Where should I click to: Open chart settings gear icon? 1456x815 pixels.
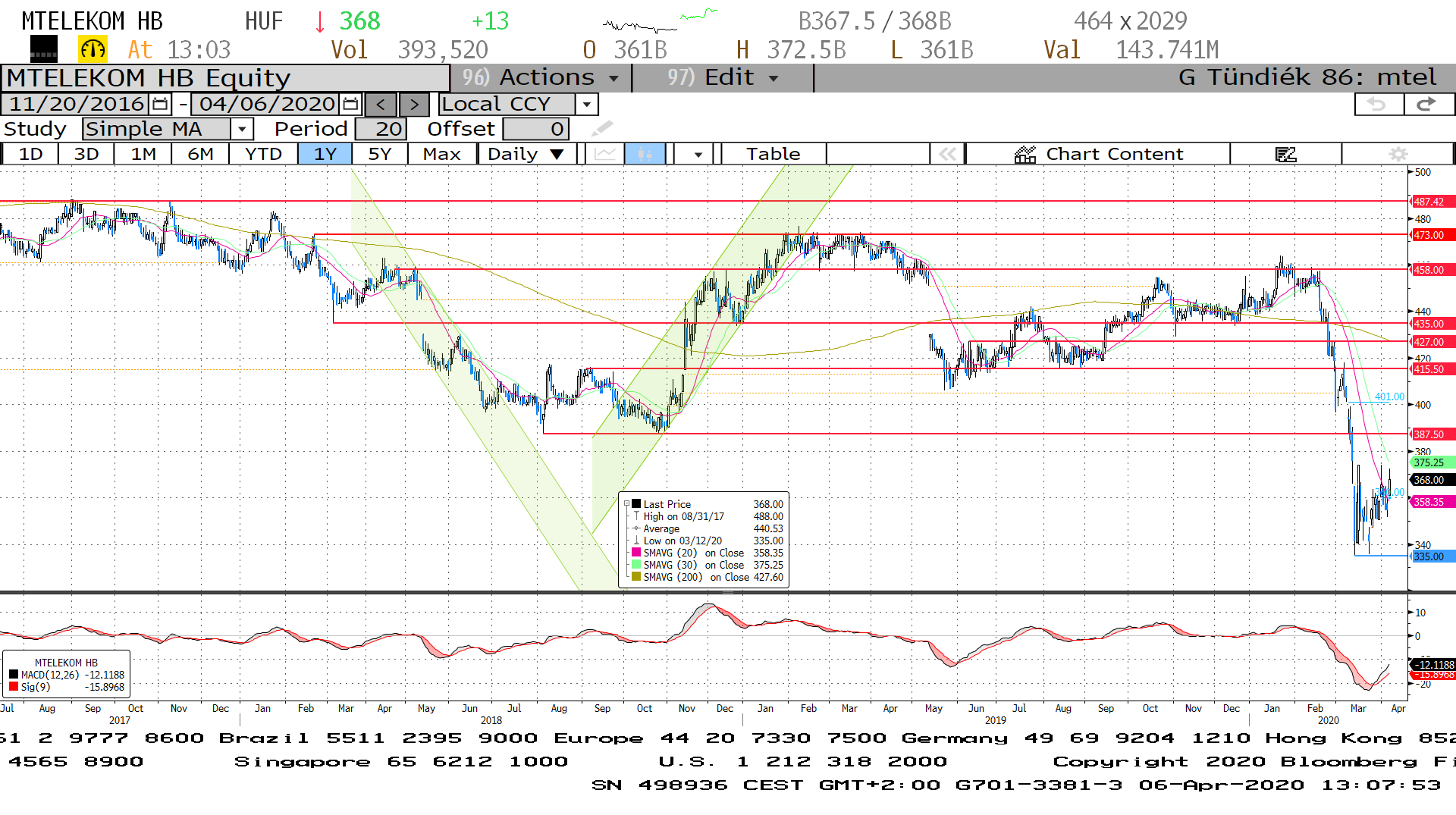(x=1398, y=154)
